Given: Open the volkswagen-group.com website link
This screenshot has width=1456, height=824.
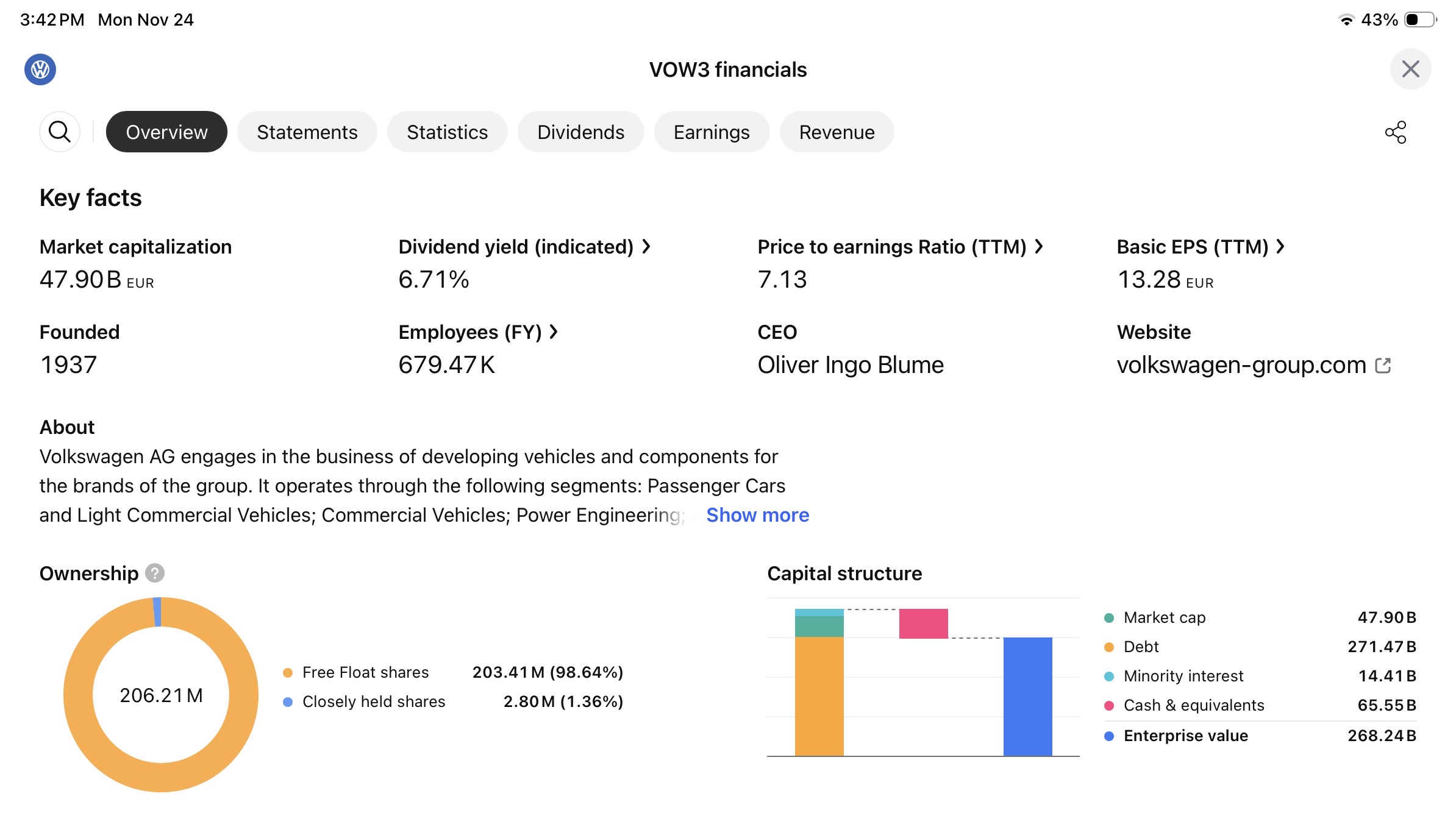Looking at the screenshot, I should pyautogui.click(x=1241, y=365).
